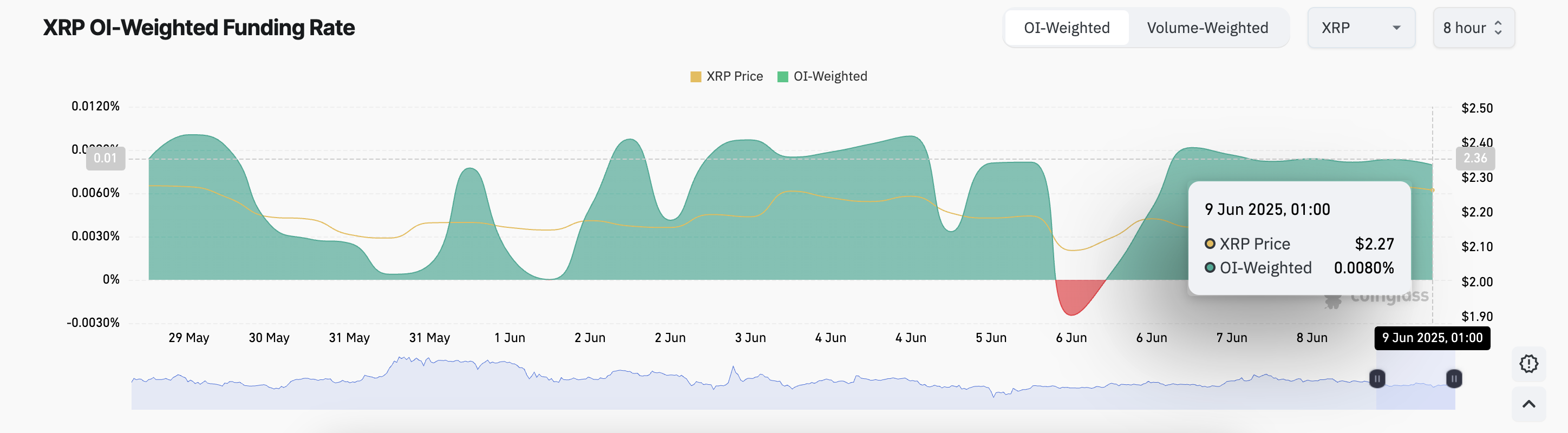Click the up arrow of the 8 hour stepper

[1498, 23]
